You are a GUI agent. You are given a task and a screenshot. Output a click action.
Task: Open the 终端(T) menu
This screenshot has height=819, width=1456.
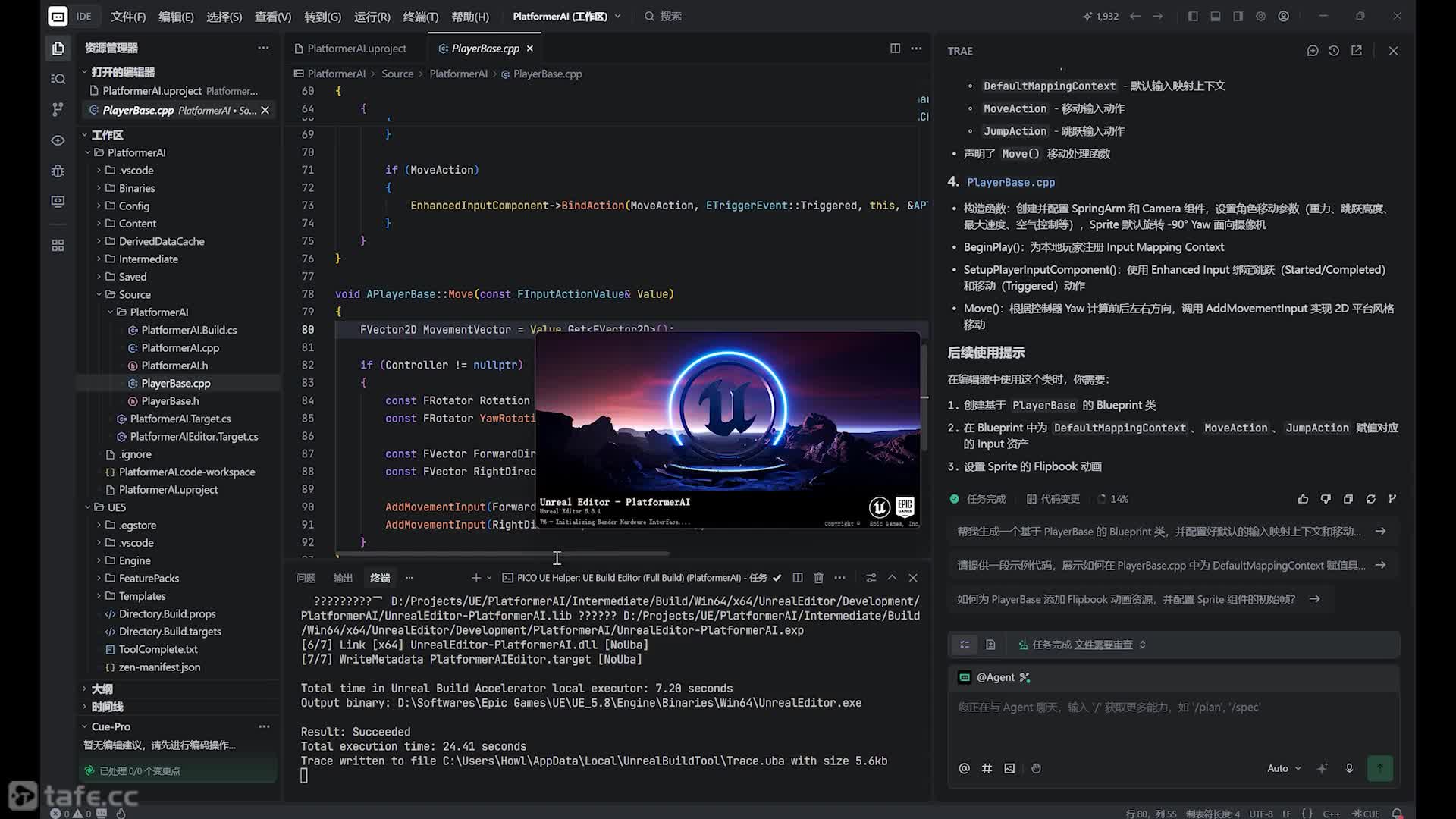[421, 16]
